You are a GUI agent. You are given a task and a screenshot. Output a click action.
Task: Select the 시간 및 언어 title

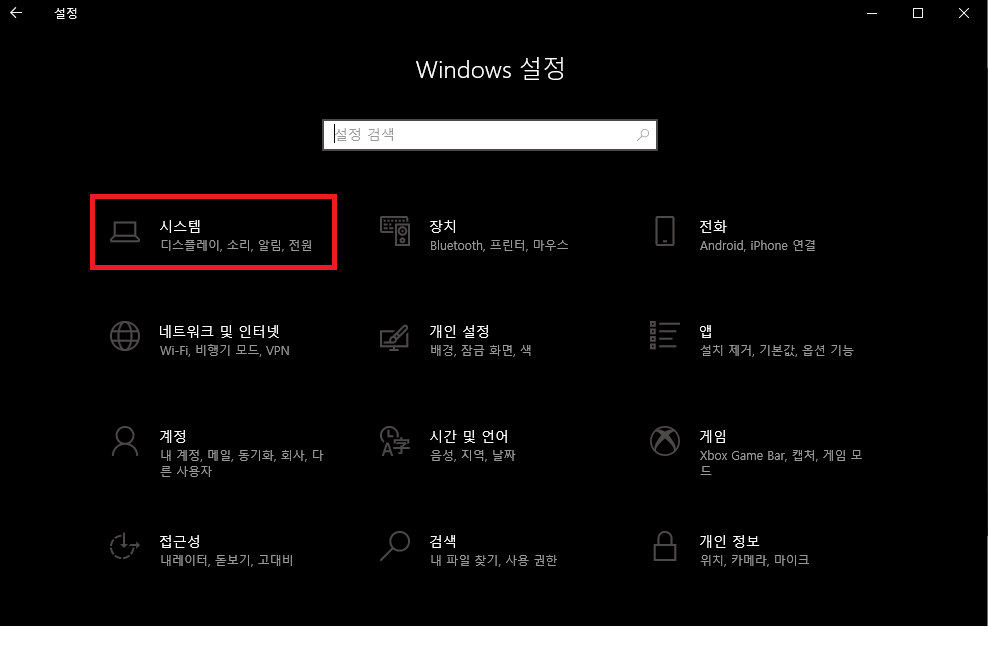click(469, 436)
